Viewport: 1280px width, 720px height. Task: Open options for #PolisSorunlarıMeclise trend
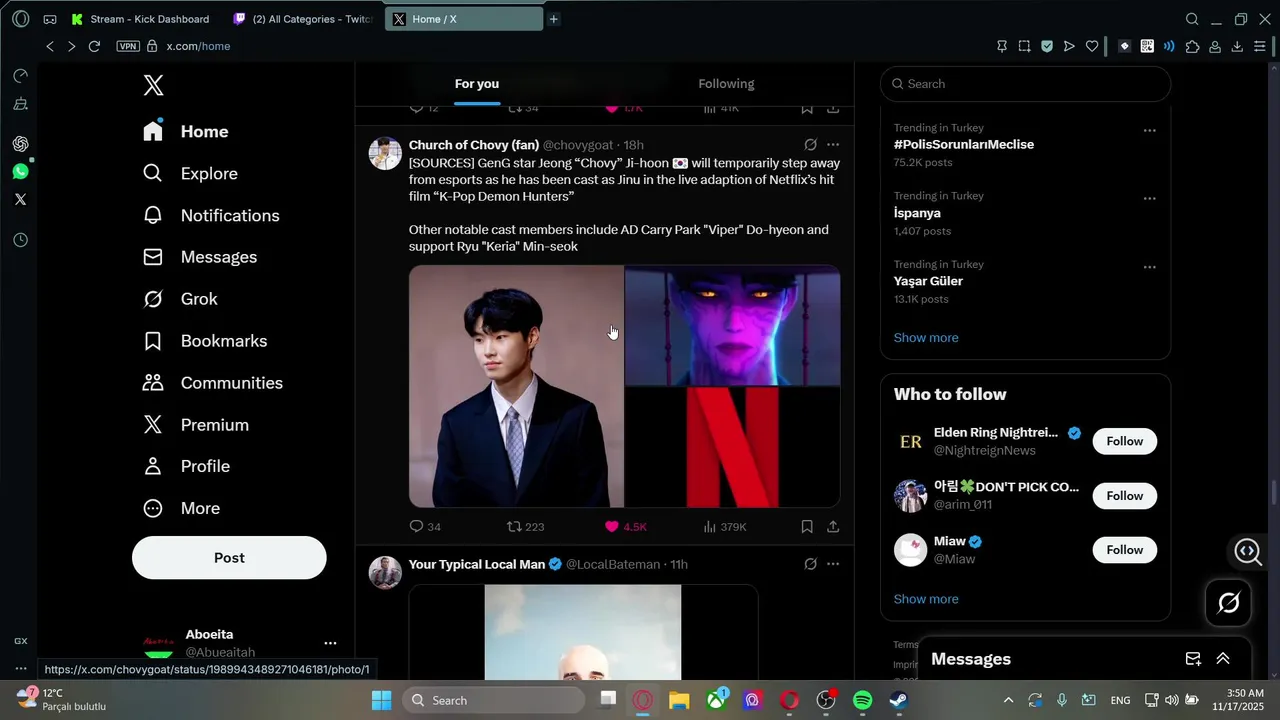[x=1150, y=130]
